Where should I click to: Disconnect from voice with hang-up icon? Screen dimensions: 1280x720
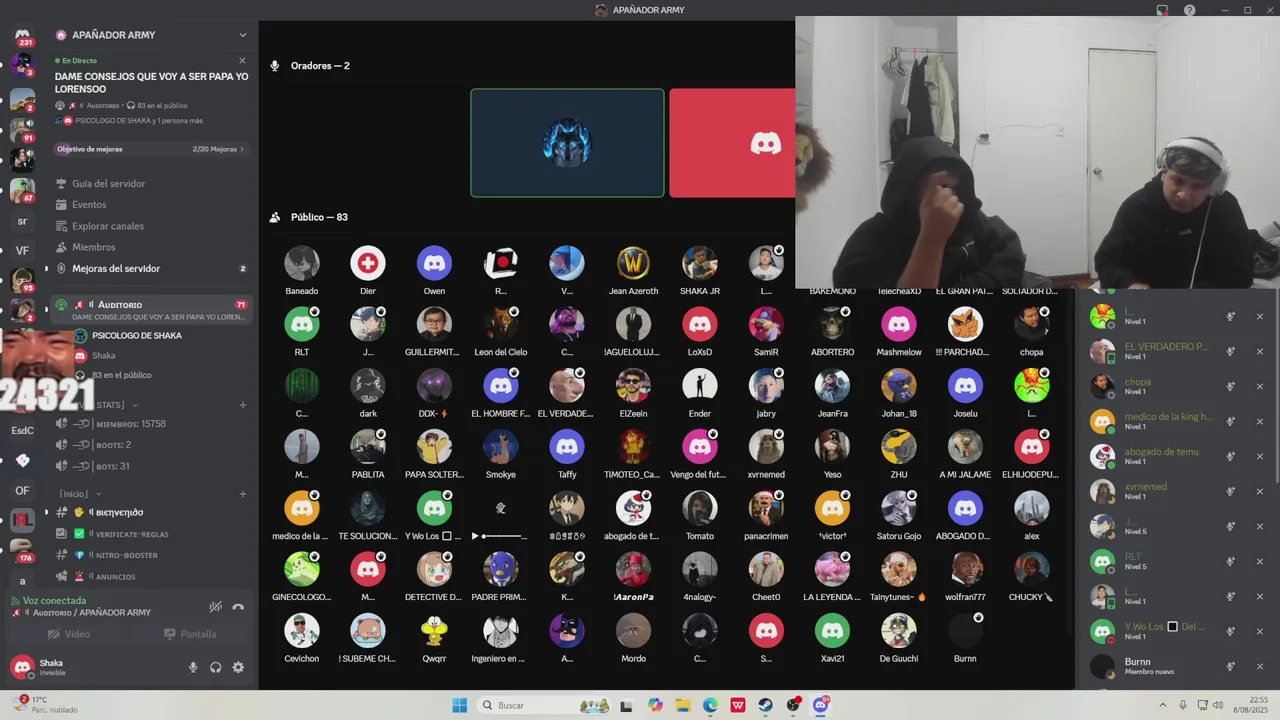click(238, 607)
